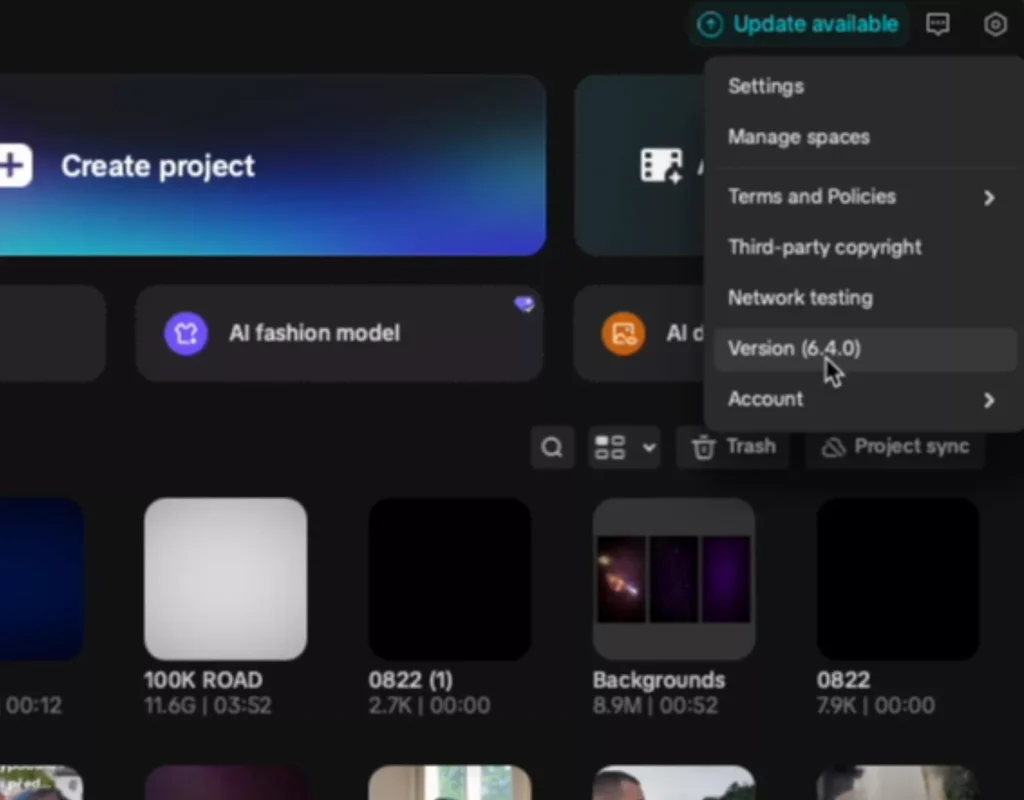The height and width of the screenshot is (800, 1024).
Task: Click the grid view layout icon
Action: tap(609, 447)
